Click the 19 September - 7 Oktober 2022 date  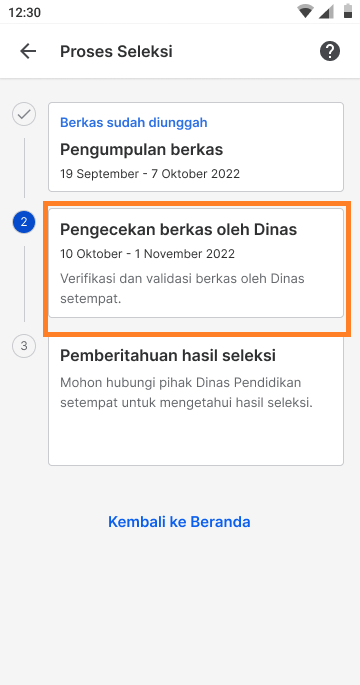point(150,174)
